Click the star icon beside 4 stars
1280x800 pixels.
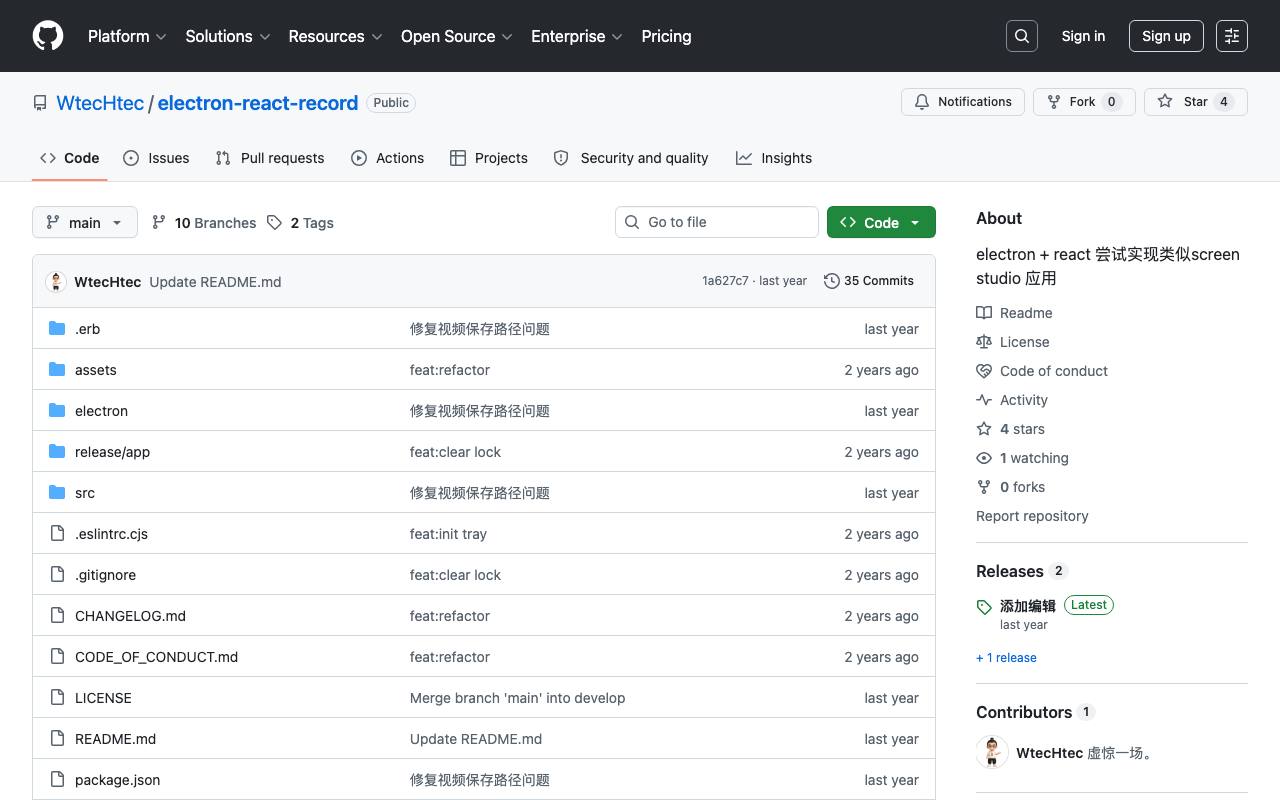point(984,429)
